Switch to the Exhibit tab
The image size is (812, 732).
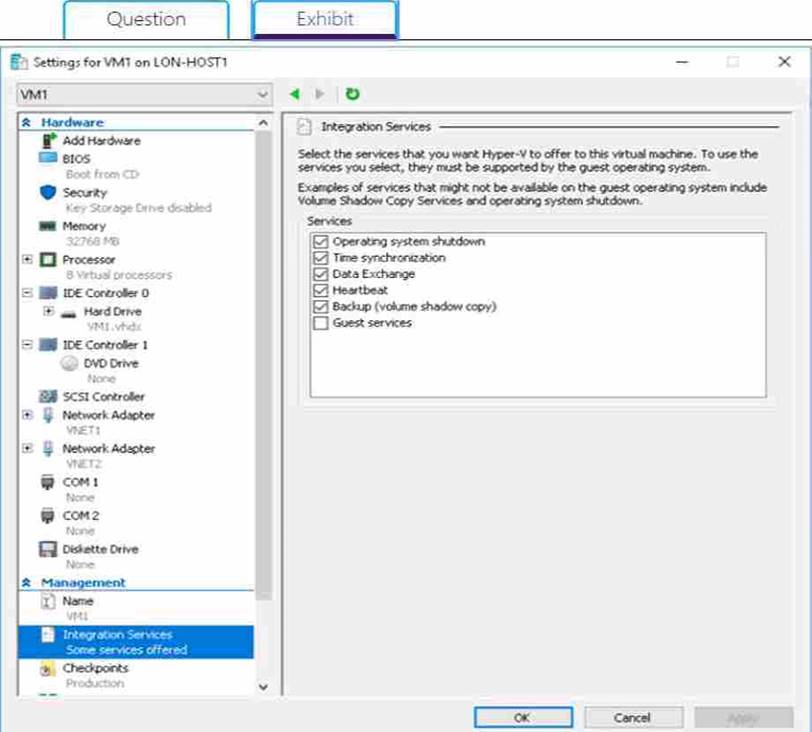(324, 19)
